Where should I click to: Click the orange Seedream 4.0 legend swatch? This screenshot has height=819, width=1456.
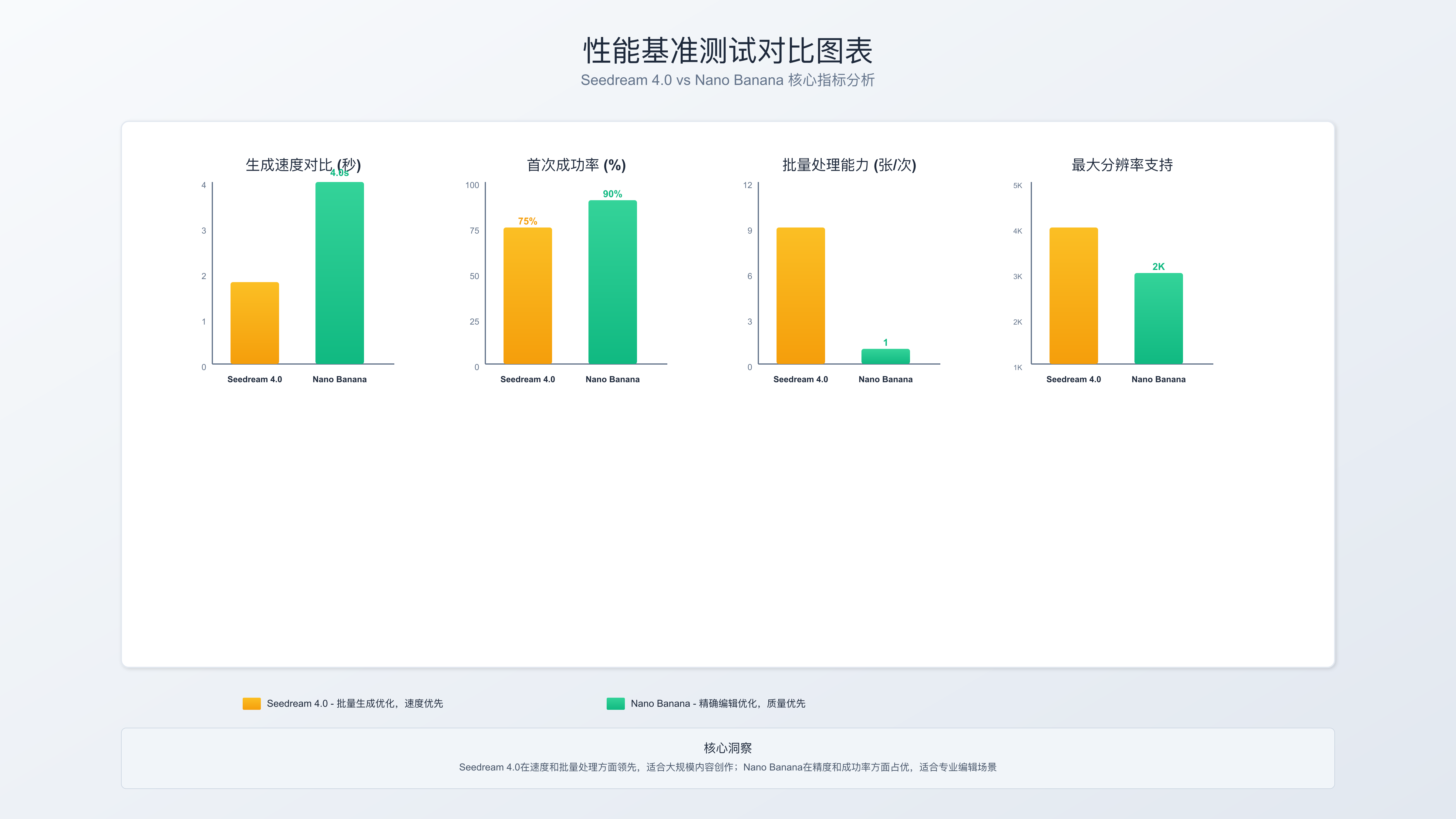[x=251, y=703]
